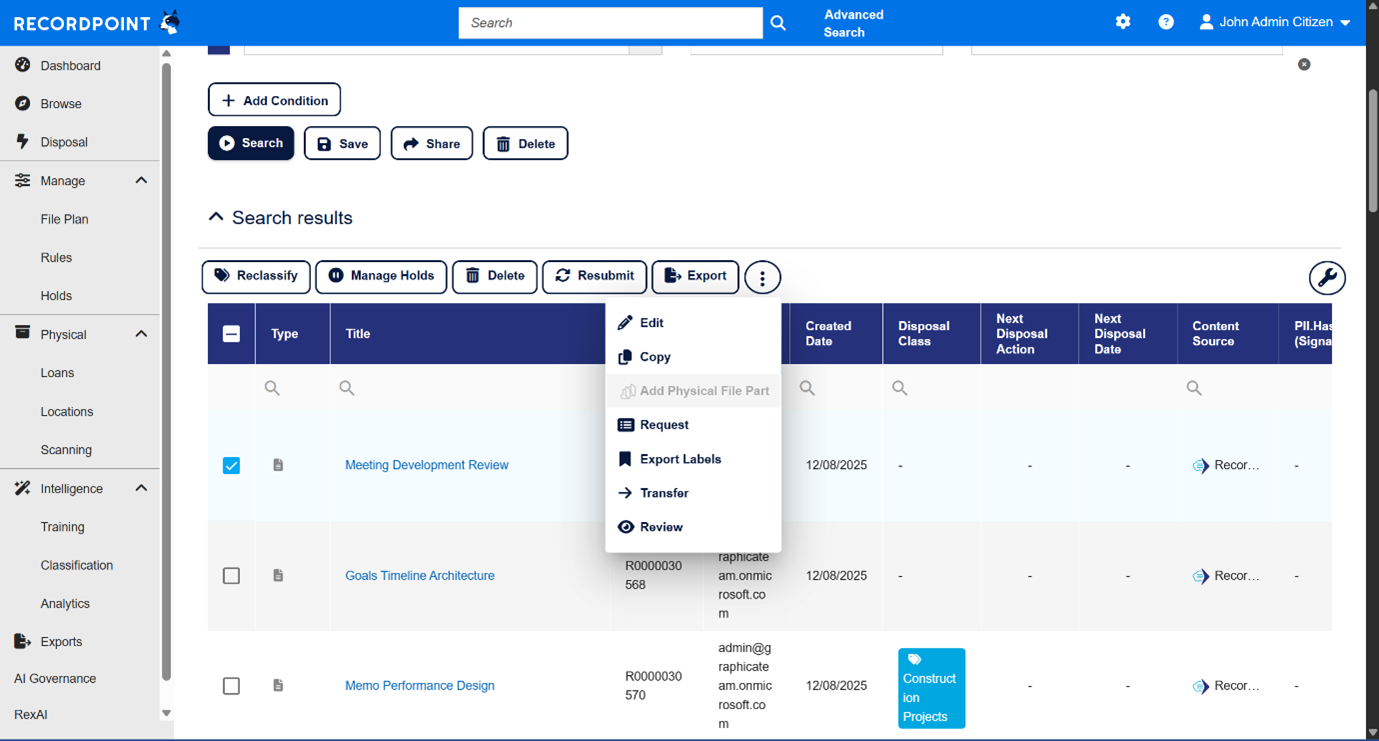This screenshot has height=741, width=1379.
Task: Open the wrench column settings icon
Action: coord(1327,278)
